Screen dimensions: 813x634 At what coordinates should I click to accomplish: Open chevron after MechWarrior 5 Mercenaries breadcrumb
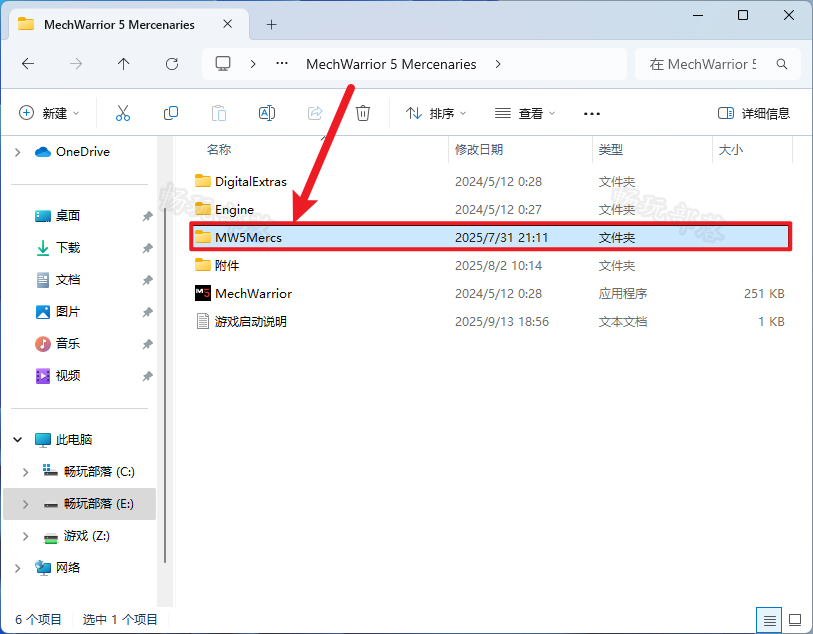498,64
